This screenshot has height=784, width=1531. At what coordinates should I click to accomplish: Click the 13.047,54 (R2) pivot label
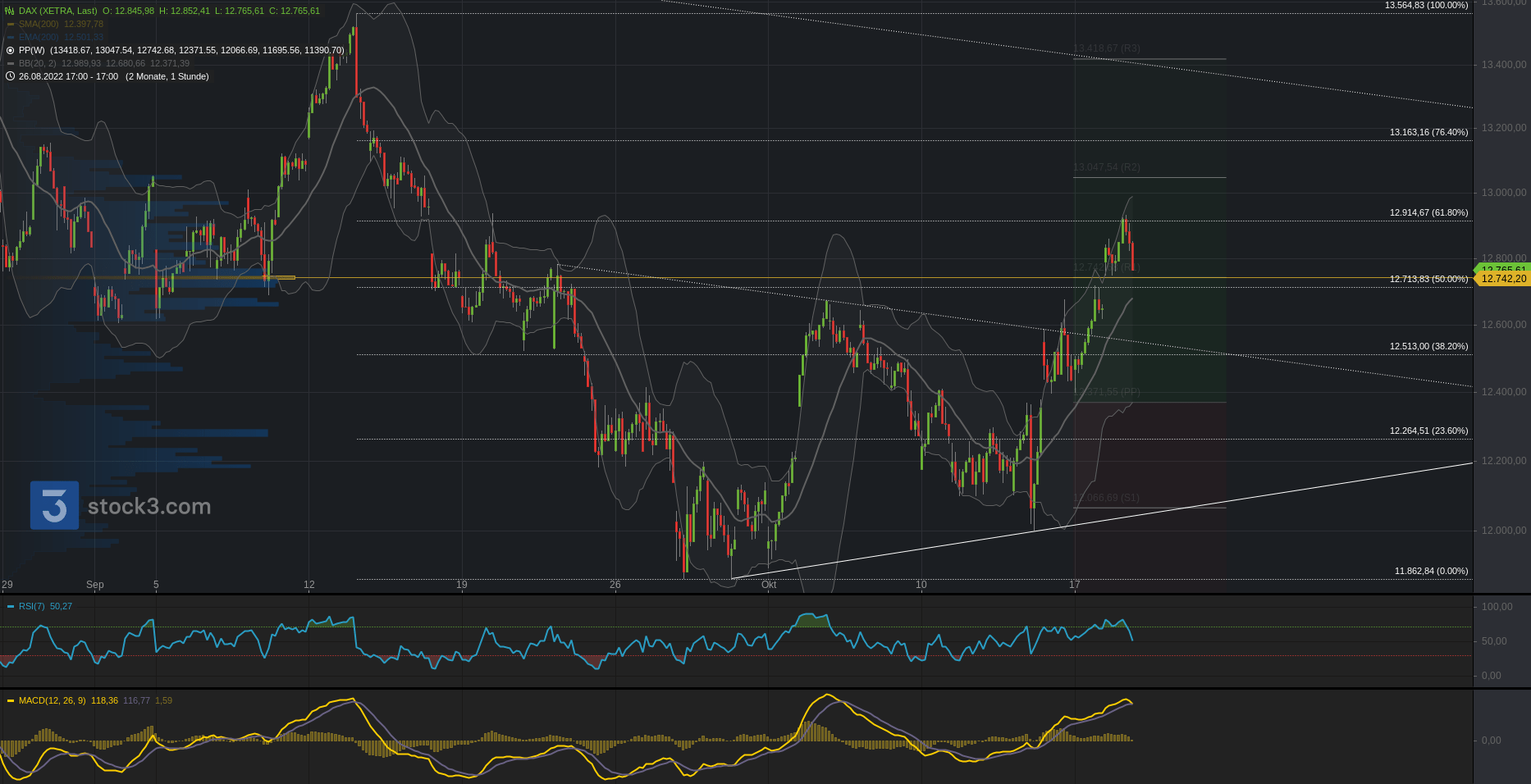pos(1106,167)
